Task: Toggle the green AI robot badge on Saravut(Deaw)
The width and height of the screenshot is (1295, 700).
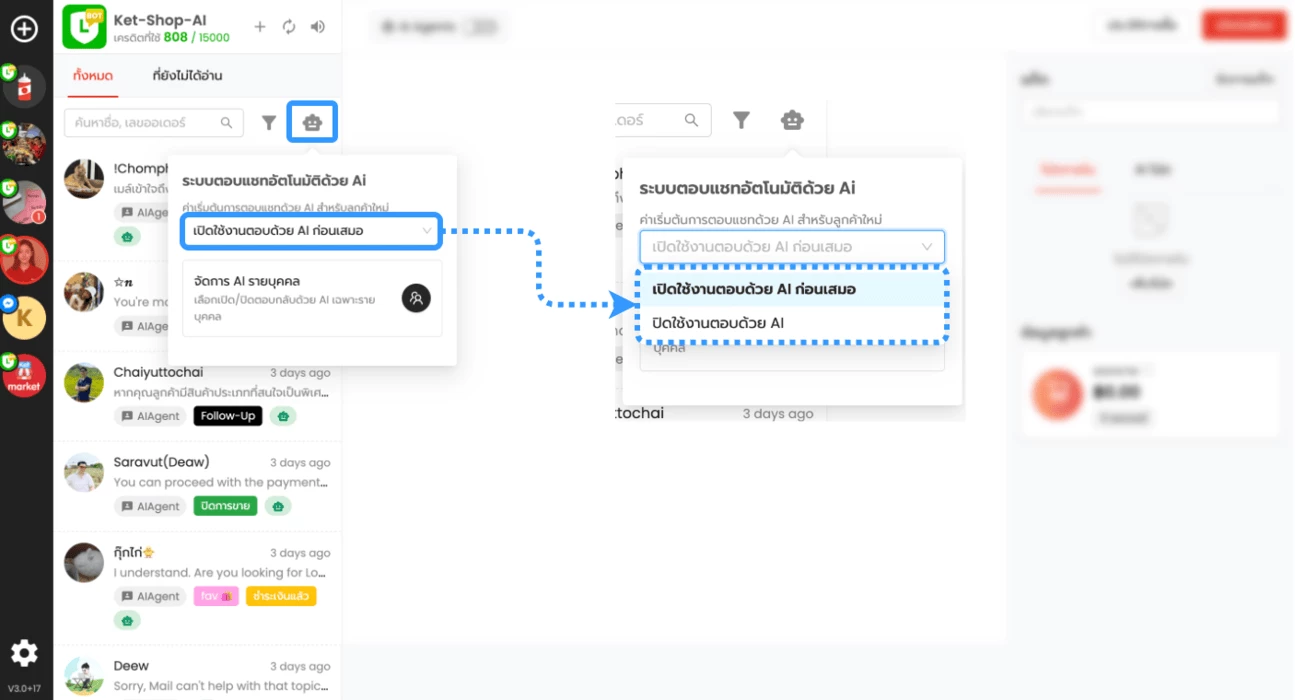Action: (279, 506)
